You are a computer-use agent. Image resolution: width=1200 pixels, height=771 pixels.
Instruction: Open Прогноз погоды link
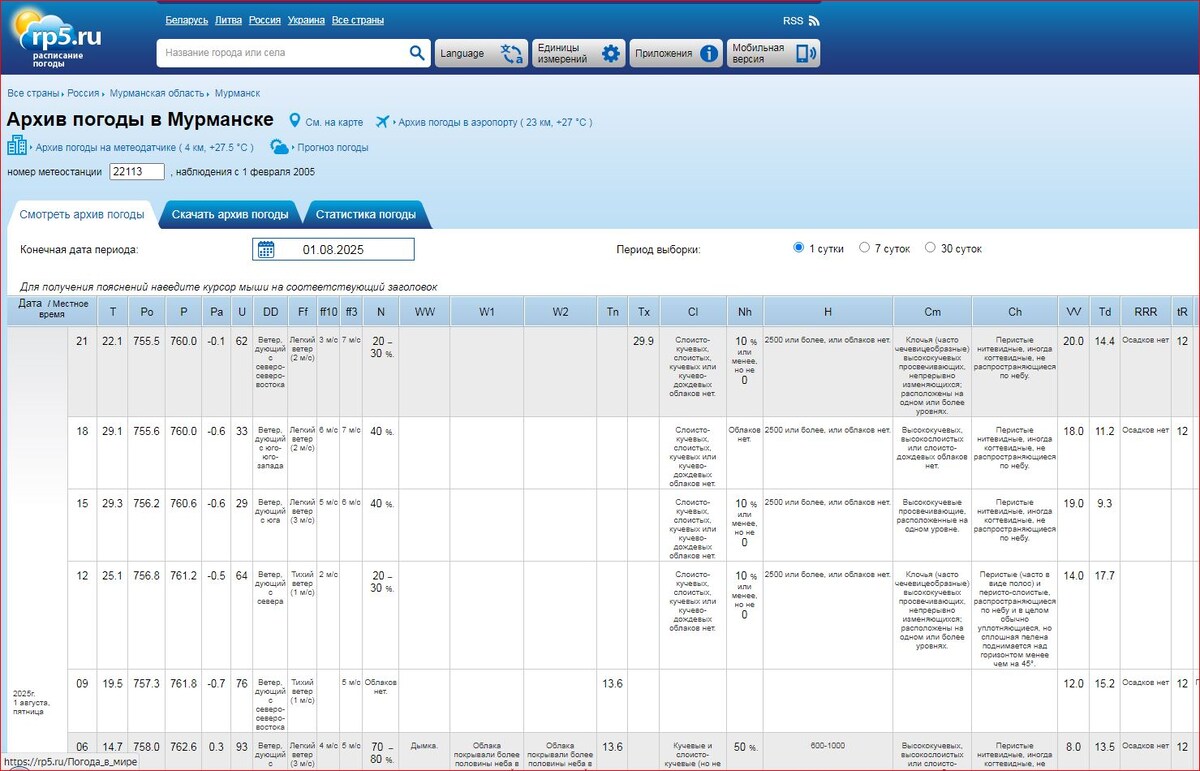coord(333,147)
